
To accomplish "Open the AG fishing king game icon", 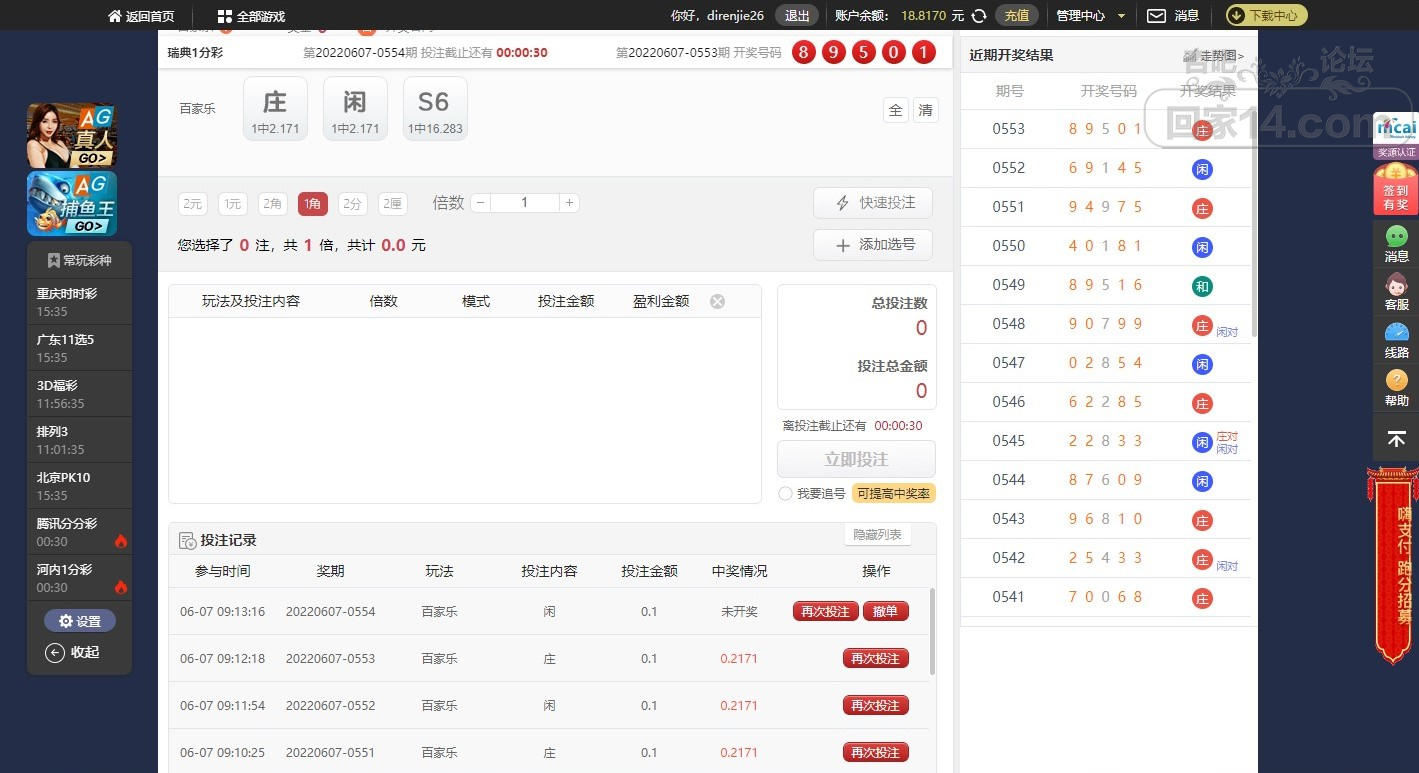I will click(71, 203).
